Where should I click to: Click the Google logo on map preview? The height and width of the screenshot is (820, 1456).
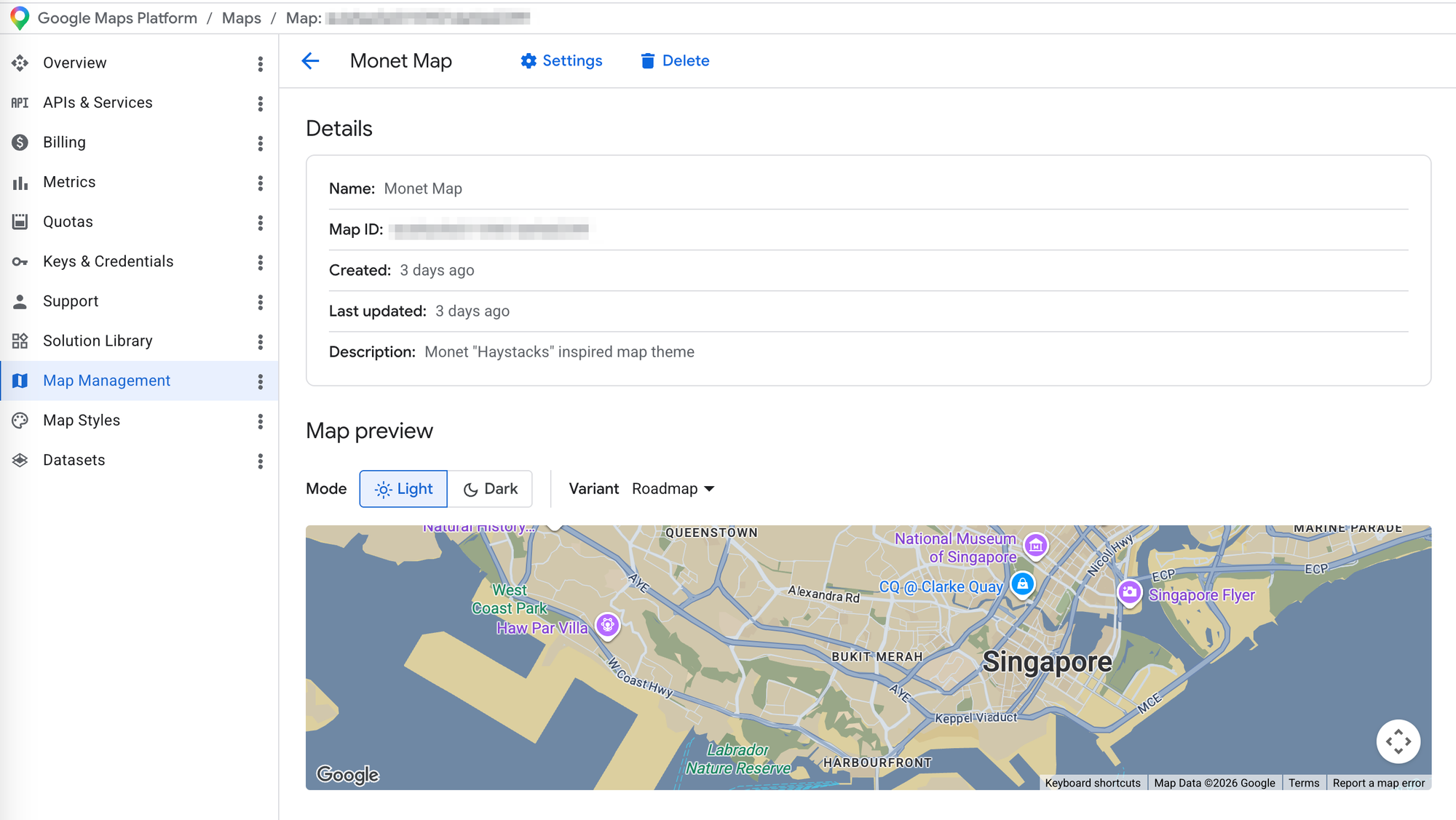pos(348,775)
